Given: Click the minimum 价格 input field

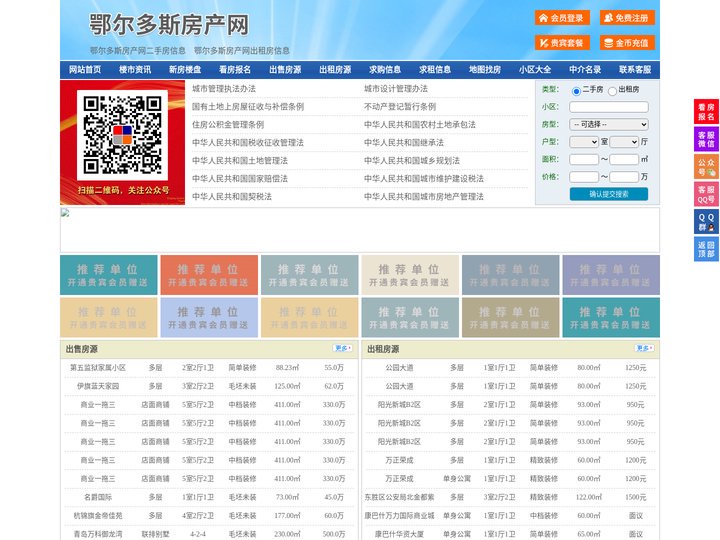Looking at the screenshot, I should 584,177.
